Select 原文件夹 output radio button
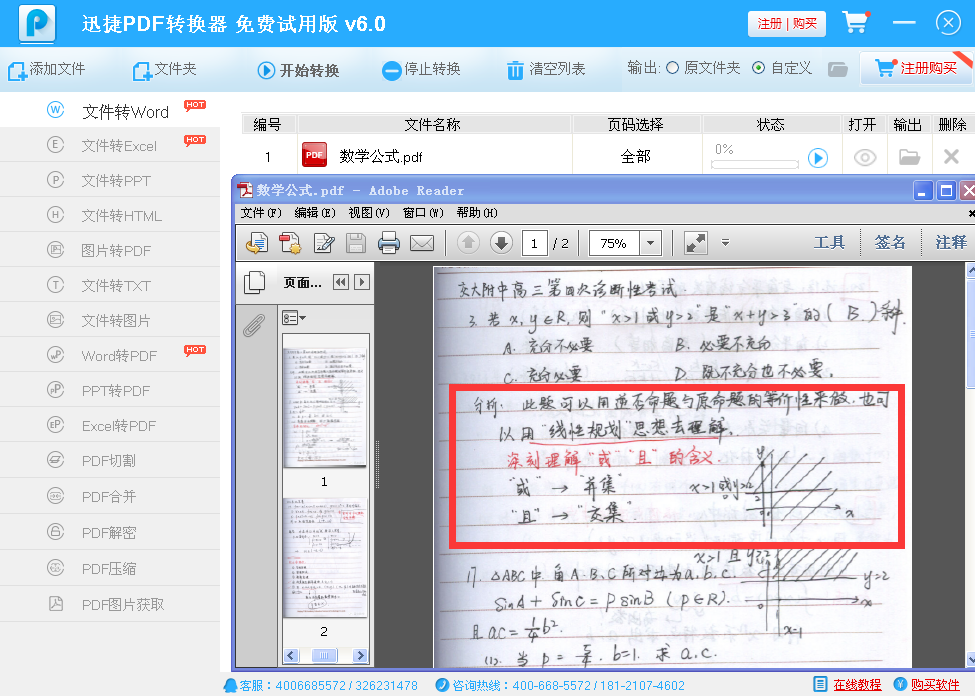 pyautogui.click(x=672, y=68)
